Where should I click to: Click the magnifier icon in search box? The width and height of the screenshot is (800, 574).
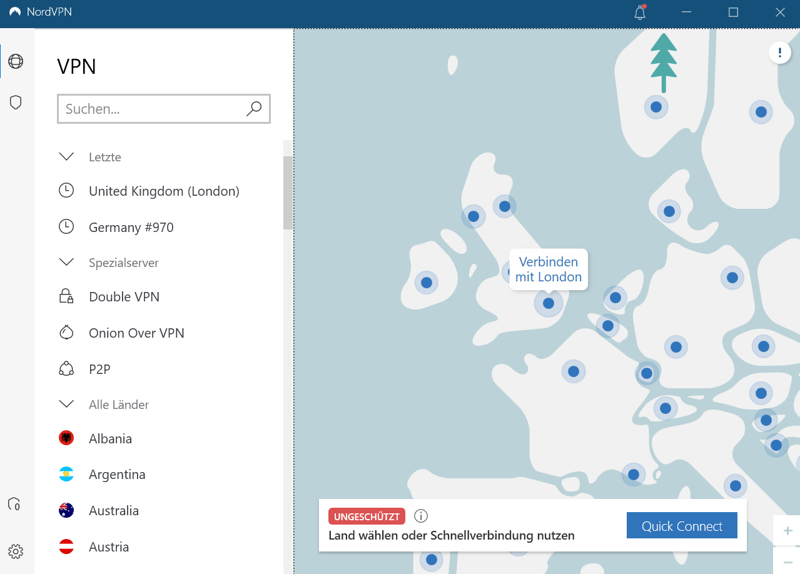click(x=254, y=109)
